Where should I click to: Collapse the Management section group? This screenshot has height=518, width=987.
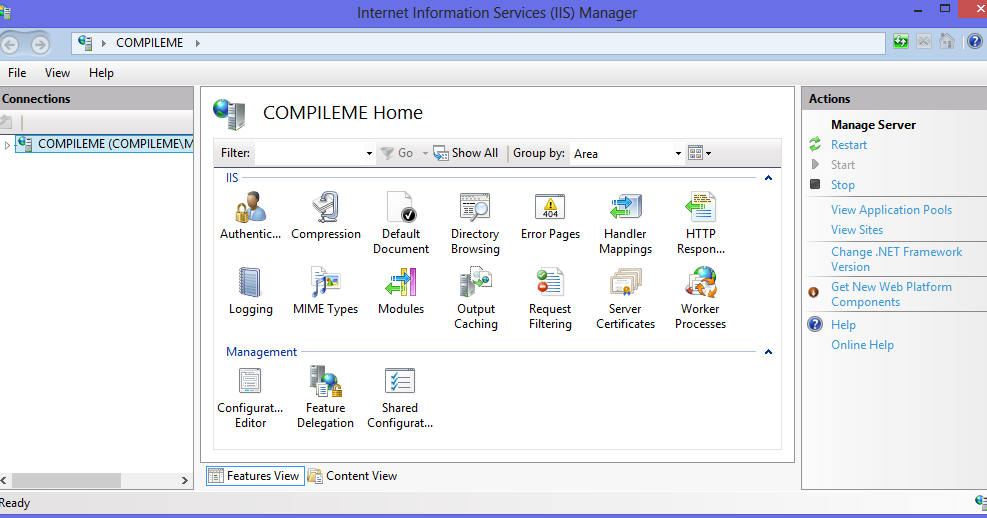click(x=768, y=352)
